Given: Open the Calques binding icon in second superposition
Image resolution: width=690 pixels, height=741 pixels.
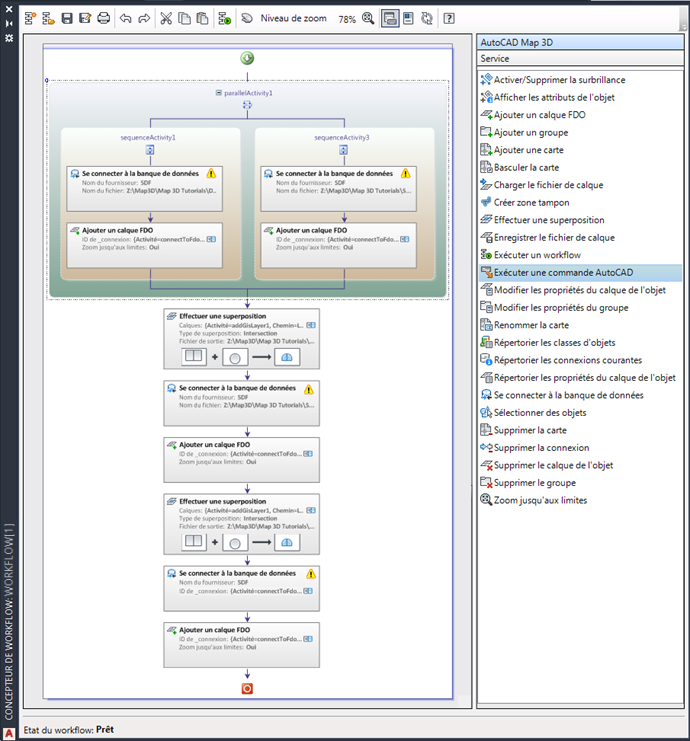Looking at the screenshot, I should coord(311,510).
